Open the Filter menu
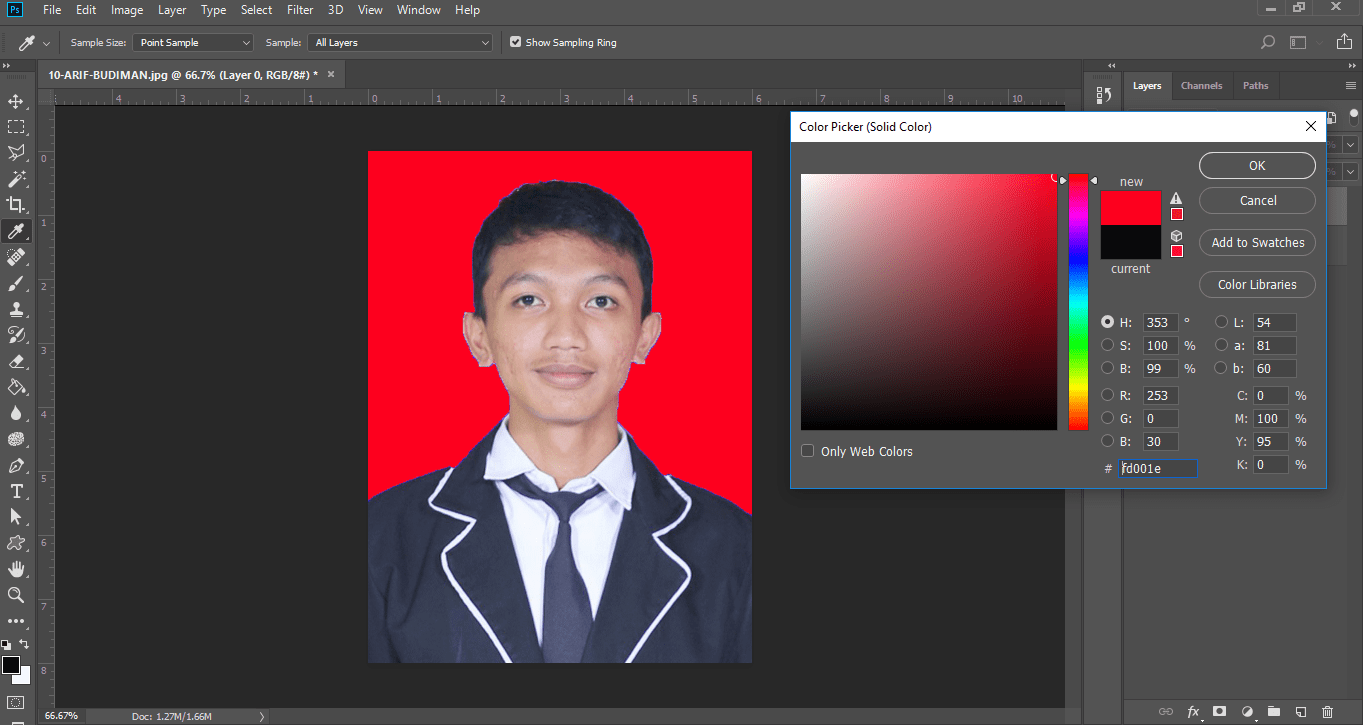 click(x=300, y=10)
